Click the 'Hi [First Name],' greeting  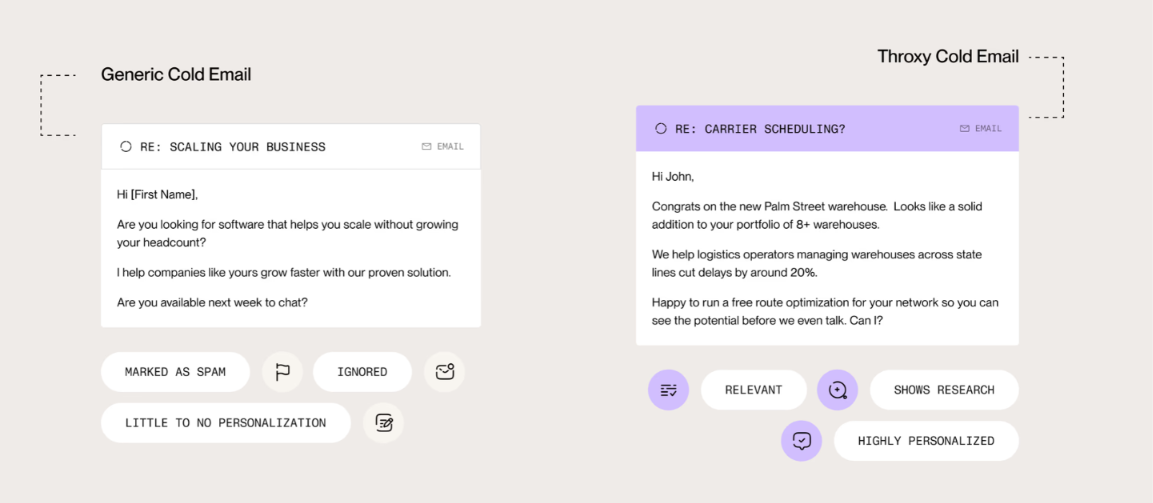tap(157, 195)
